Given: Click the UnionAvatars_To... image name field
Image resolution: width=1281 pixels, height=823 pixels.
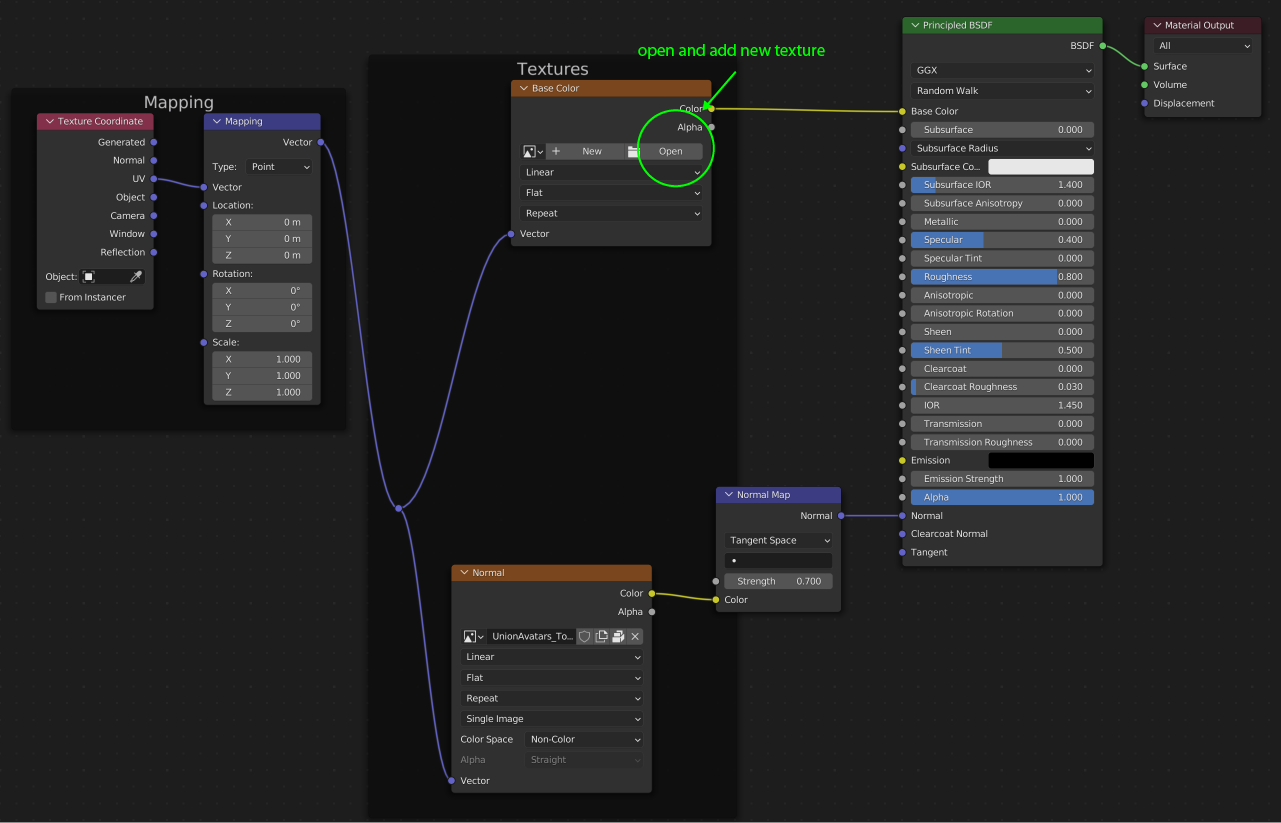Looking at the screenshot, I should 531,636.
